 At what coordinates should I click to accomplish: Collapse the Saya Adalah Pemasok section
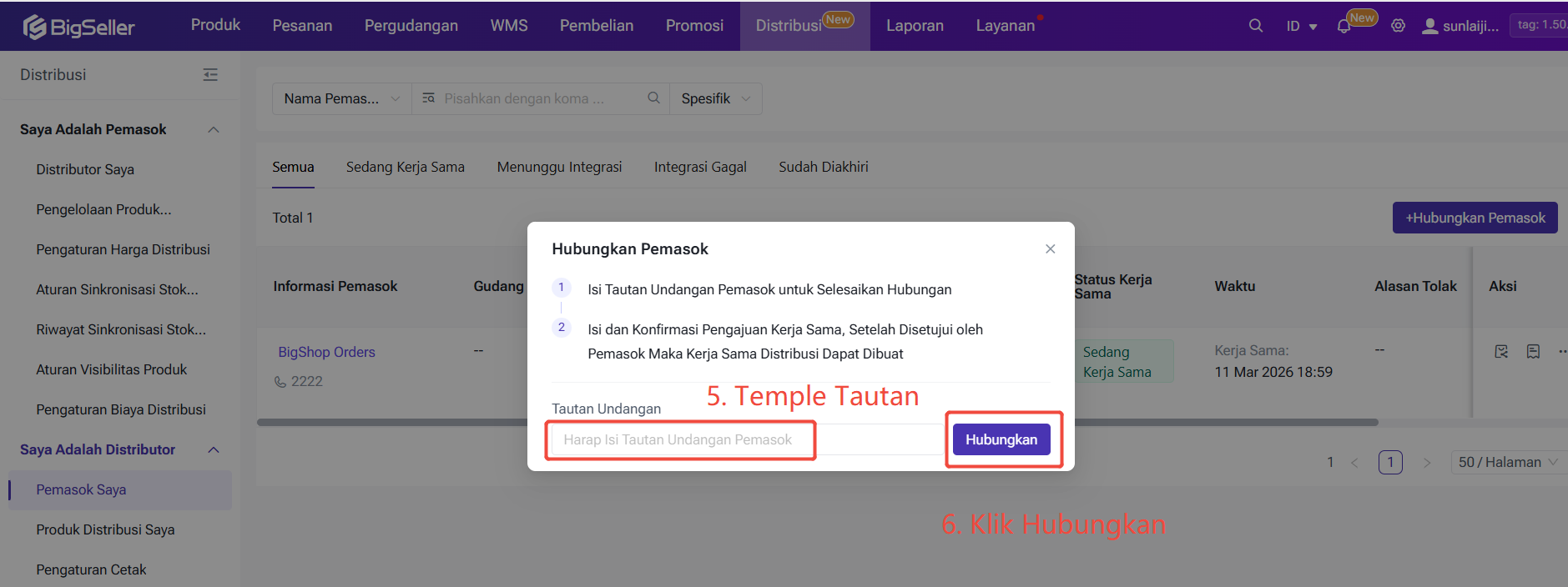(214, 129)
